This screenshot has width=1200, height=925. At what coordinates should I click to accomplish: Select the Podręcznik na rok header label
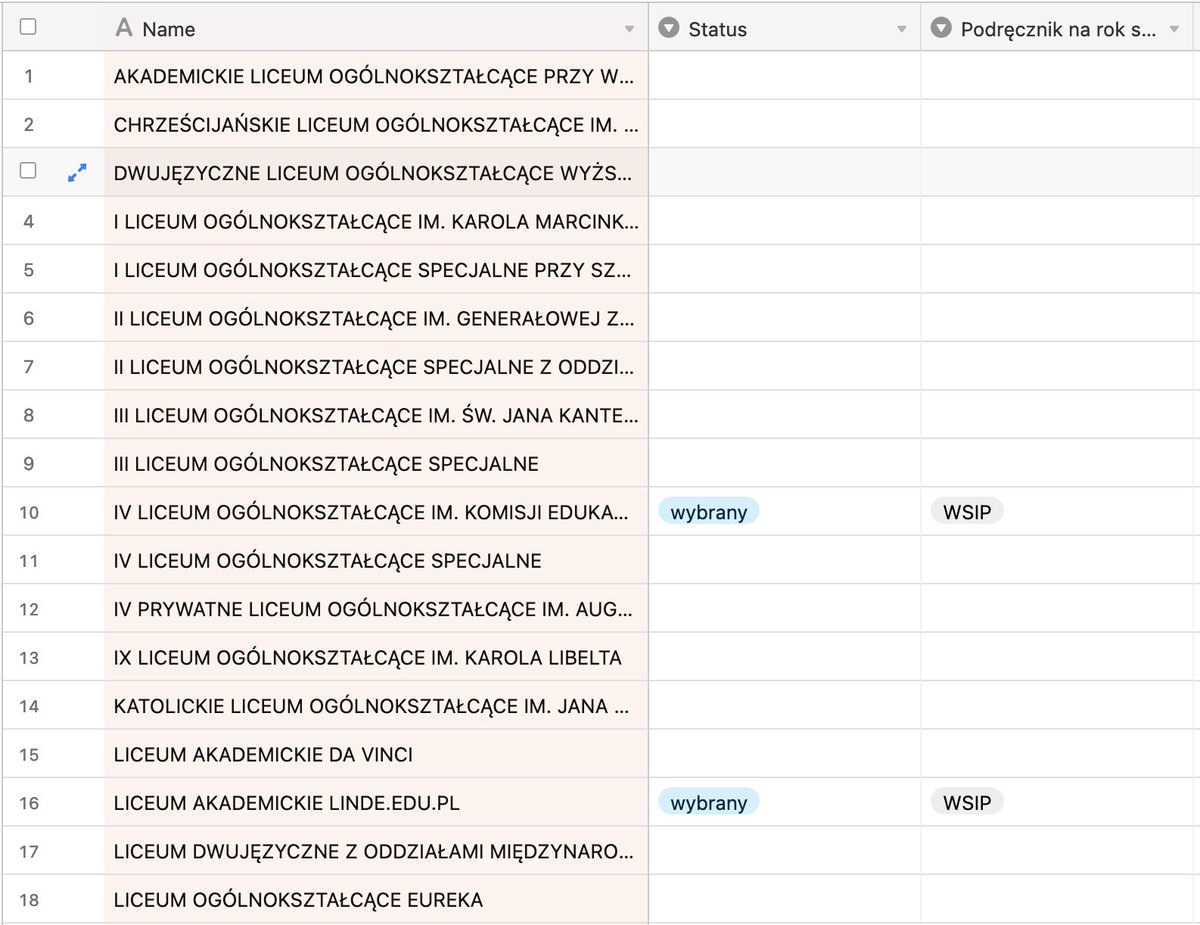1058,29
